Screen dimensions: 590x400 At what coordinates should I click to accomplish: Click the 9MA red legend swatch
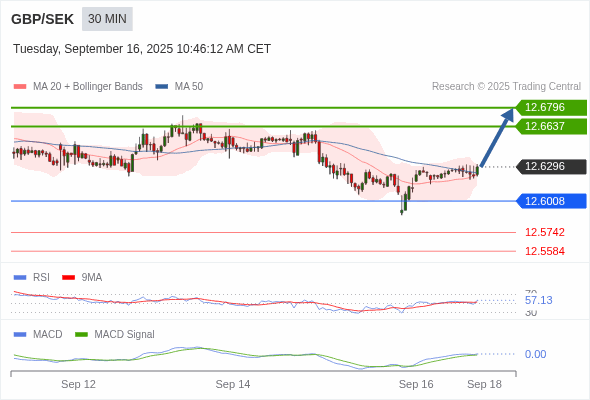click(x=68, y=278)
